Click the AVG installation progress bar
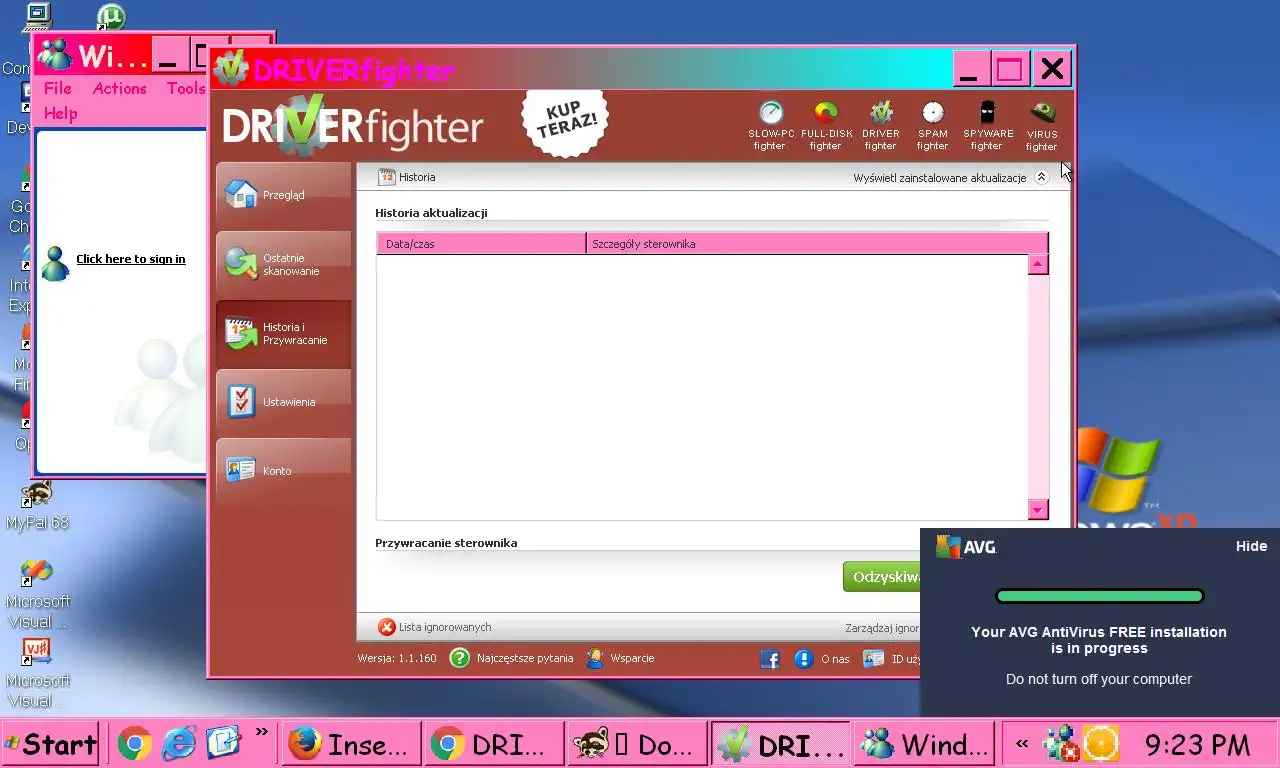 click(x=1099, y=596)
